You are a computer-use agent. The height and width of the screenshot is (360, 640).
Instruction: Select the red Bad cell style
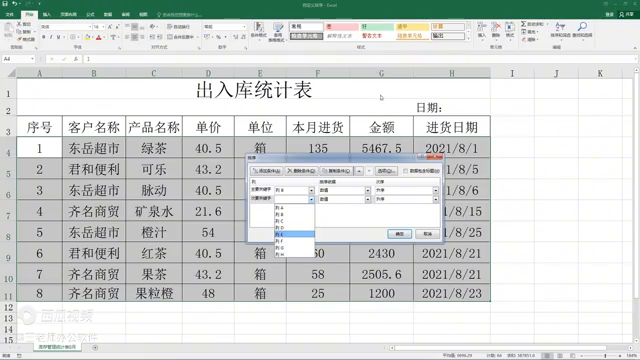click(341, 27)
